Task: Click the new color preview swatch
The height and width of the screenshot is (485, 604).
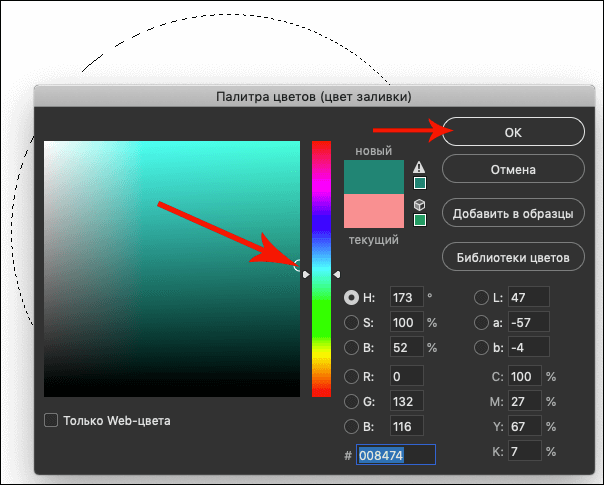Action: click(x=374, y=177)
